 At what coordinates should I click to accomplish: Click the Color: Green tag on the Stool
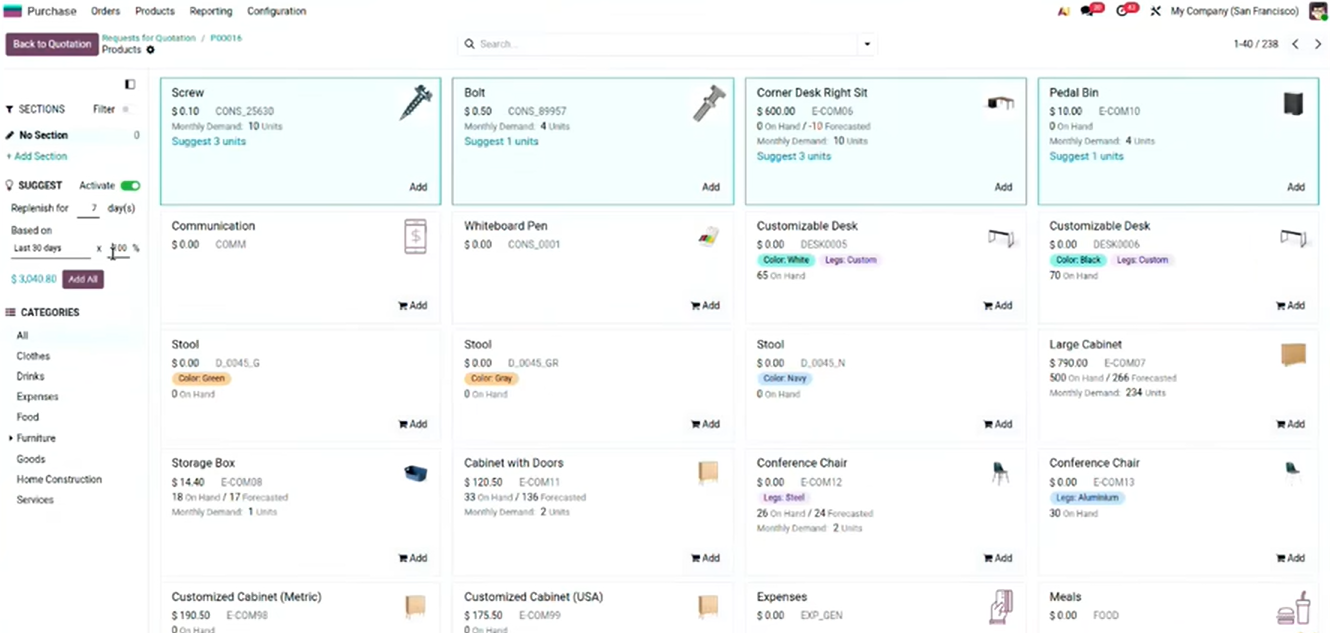201,378
